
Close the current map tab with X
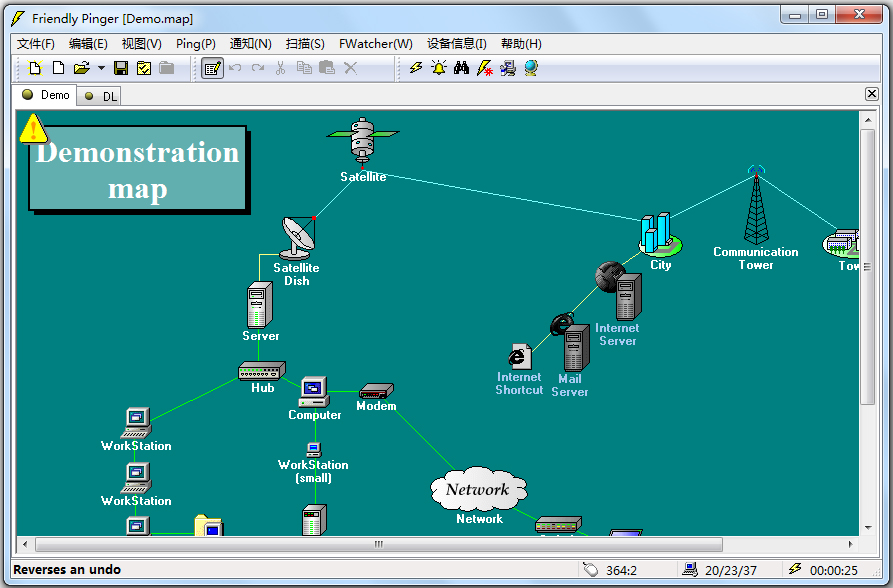pyautogui.click(x=871, y=94)
